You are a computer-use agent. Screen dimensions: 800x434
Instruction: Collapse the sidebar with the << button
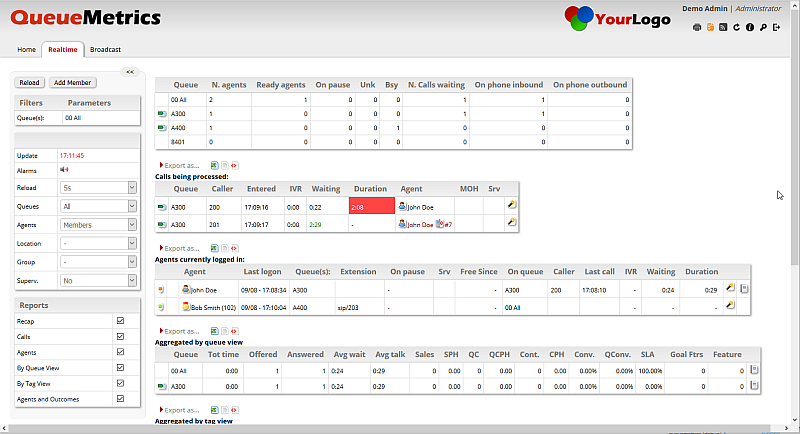129,71
